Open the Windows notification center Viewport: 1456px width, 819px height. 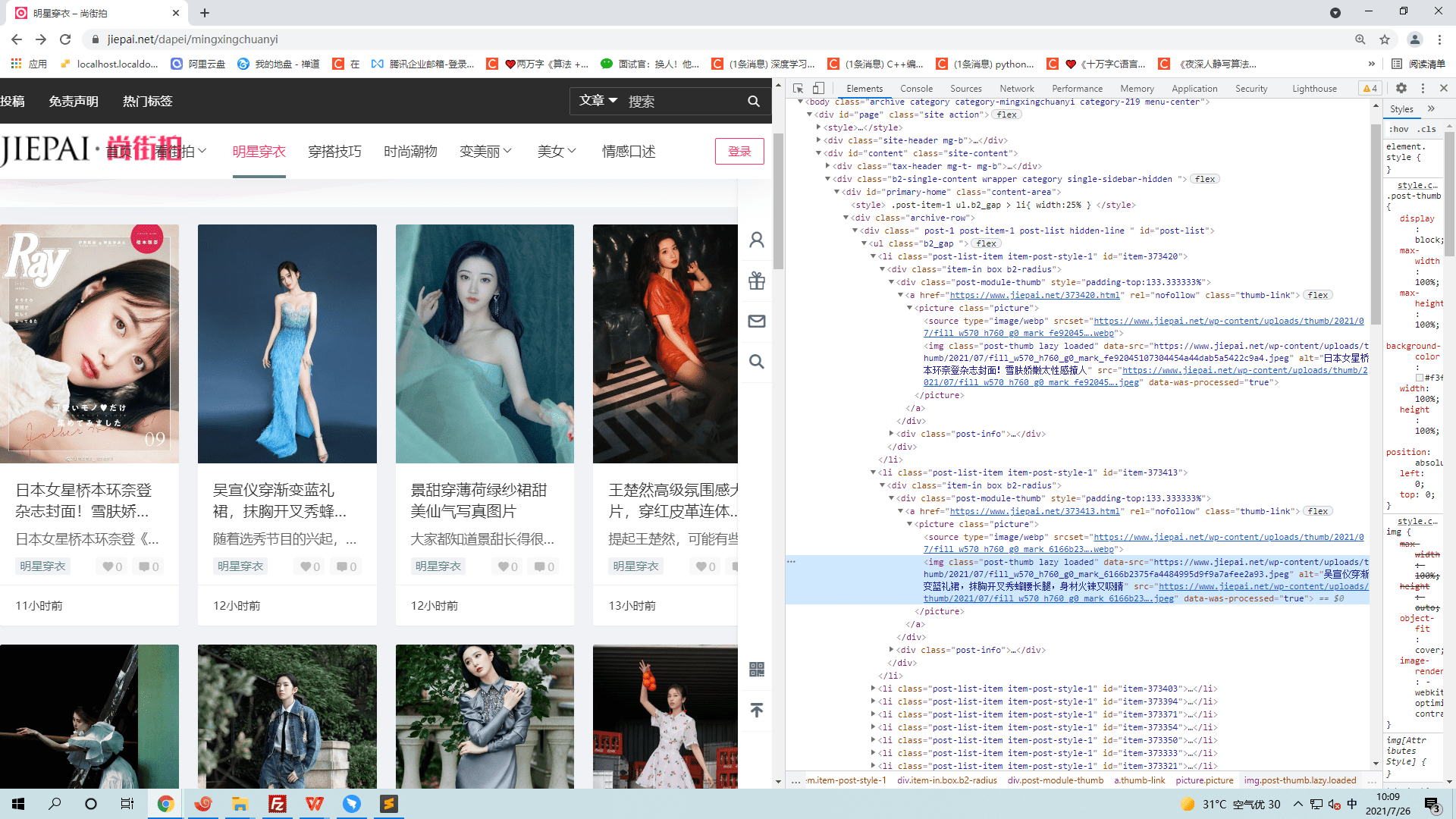pos(1432,804)
